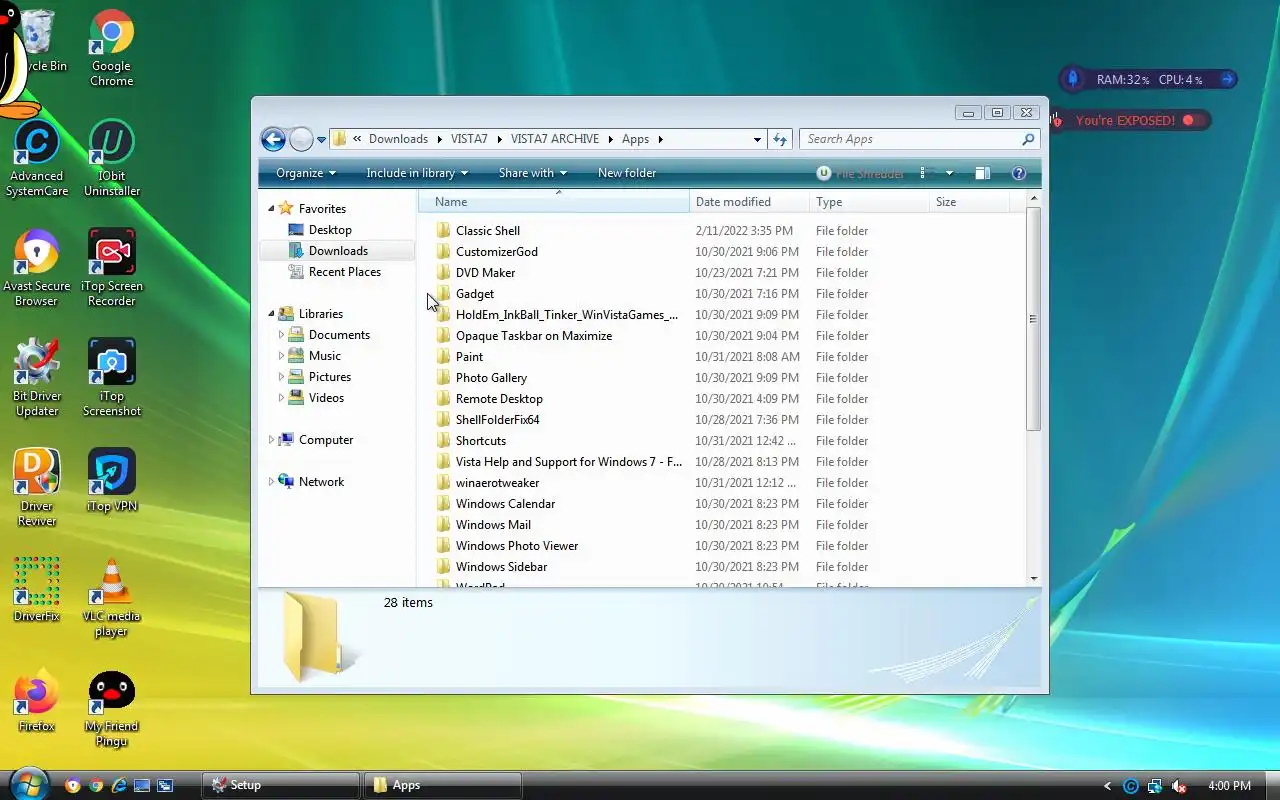Launch Internet Explorer from quick launch
1280x800 pixels.
coord(119,786)
